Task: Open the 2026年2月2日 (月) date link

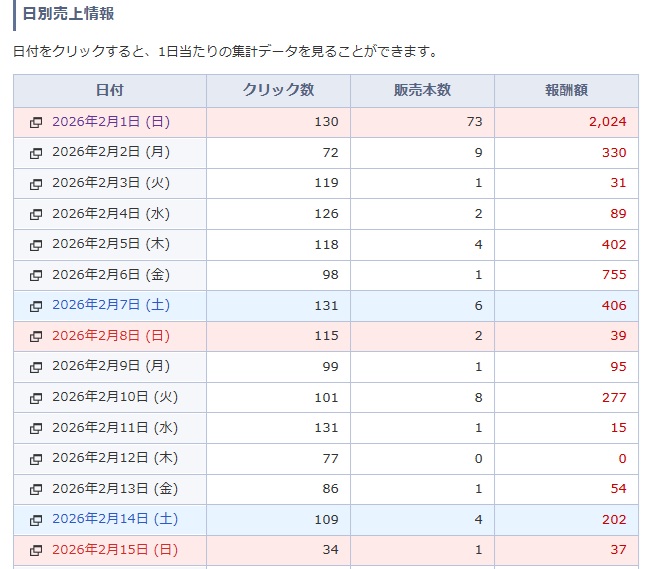Action: pyautogui.click(x=111, y=152)
